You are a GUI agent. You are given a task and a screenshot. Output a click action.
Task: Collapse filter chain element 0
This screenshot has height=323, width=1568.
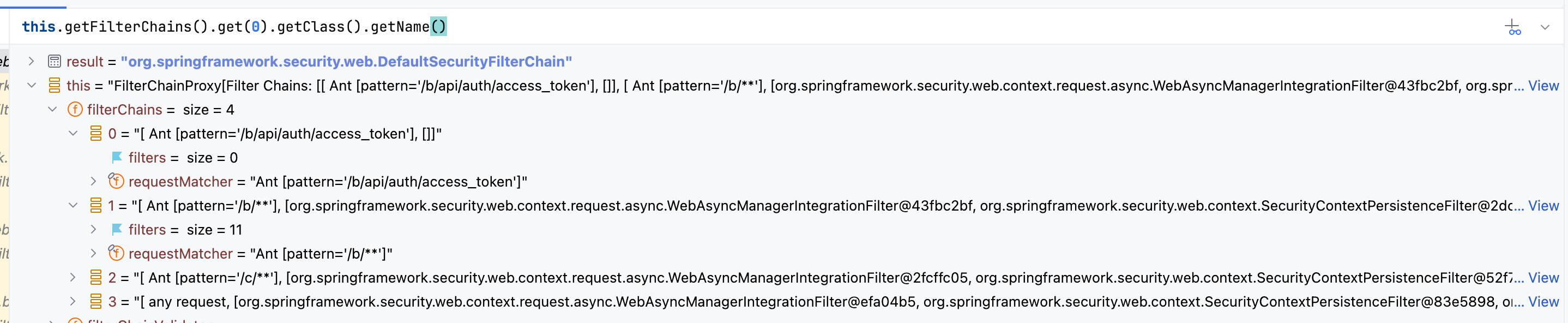click(x=73, y=134)
